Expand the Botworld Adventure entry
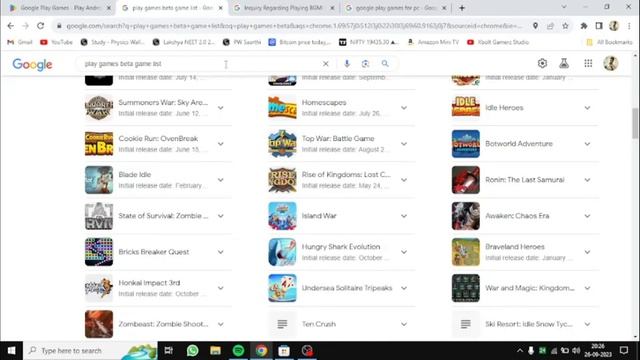 tap(587, 144)
